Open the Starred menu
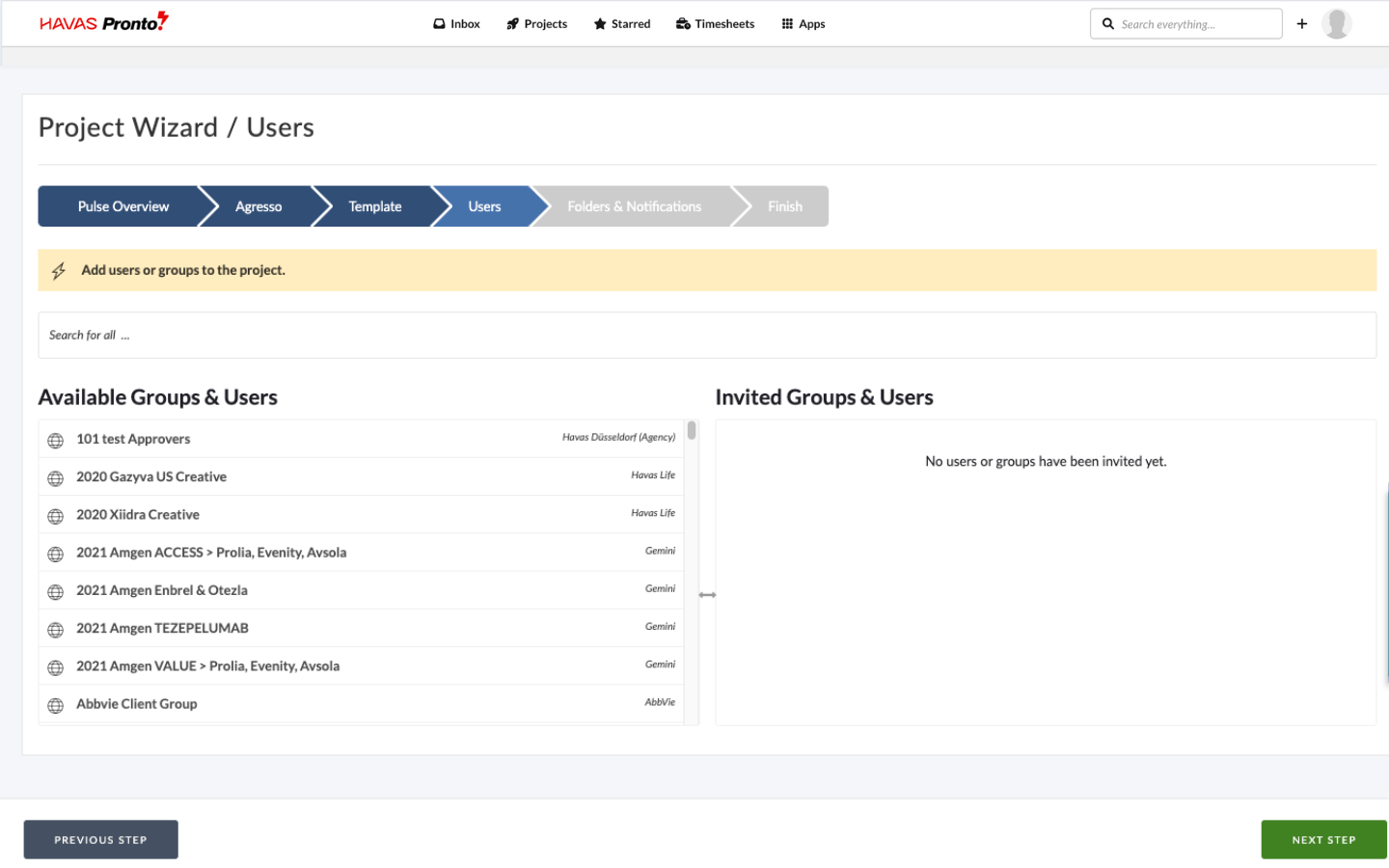 point(622,24)
